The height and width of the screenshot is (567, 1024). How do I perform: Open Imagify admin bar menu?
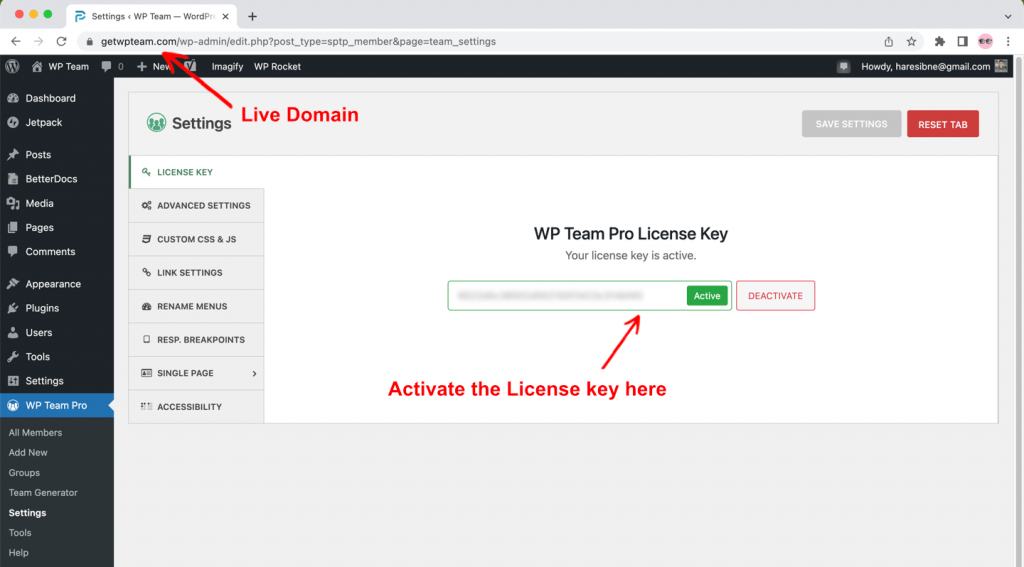227,67
